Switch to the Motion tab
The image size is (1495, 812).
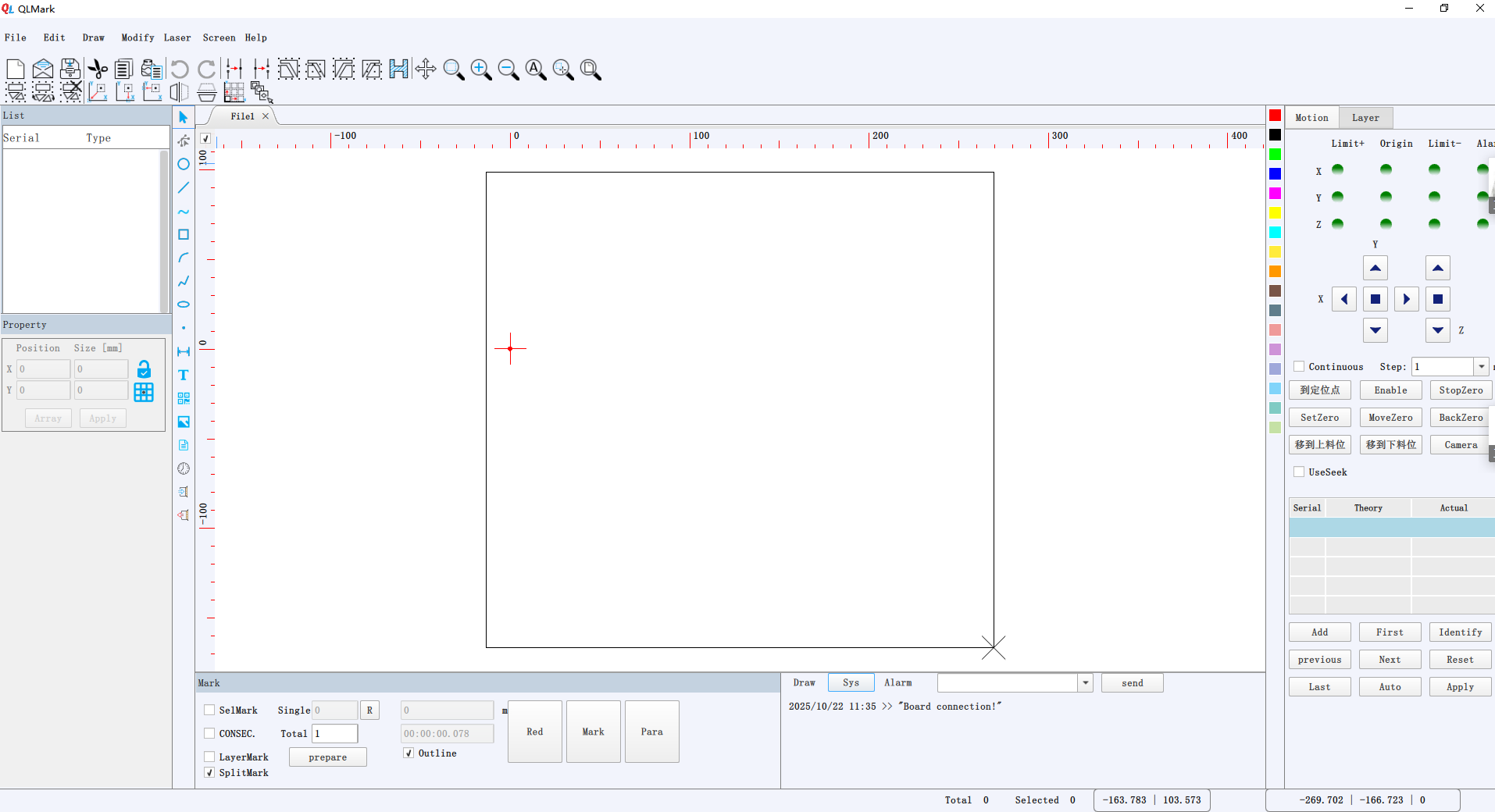pos(1311,117)
